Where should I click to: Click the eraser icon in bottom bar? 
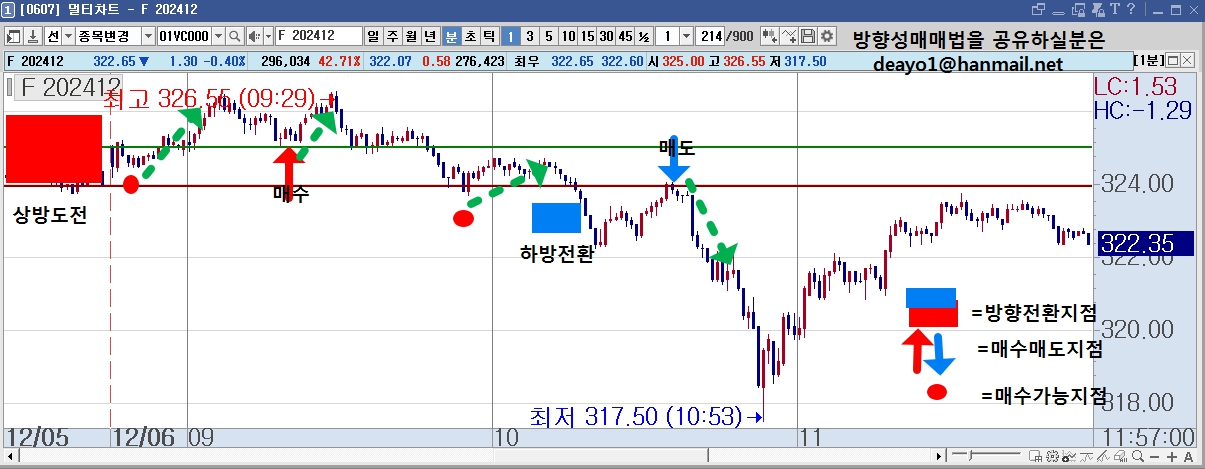tap(1120, 457)
